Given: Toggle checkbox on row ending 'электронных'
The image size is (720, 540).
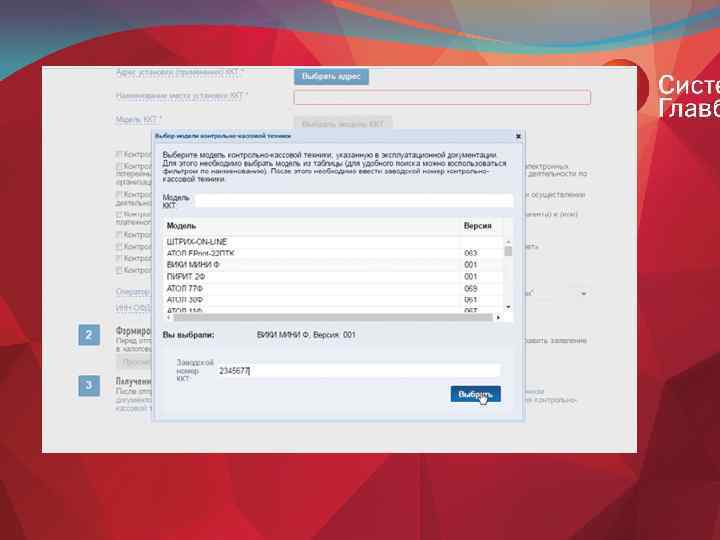Looking at the screenshot, I should [x=118, y=166].
